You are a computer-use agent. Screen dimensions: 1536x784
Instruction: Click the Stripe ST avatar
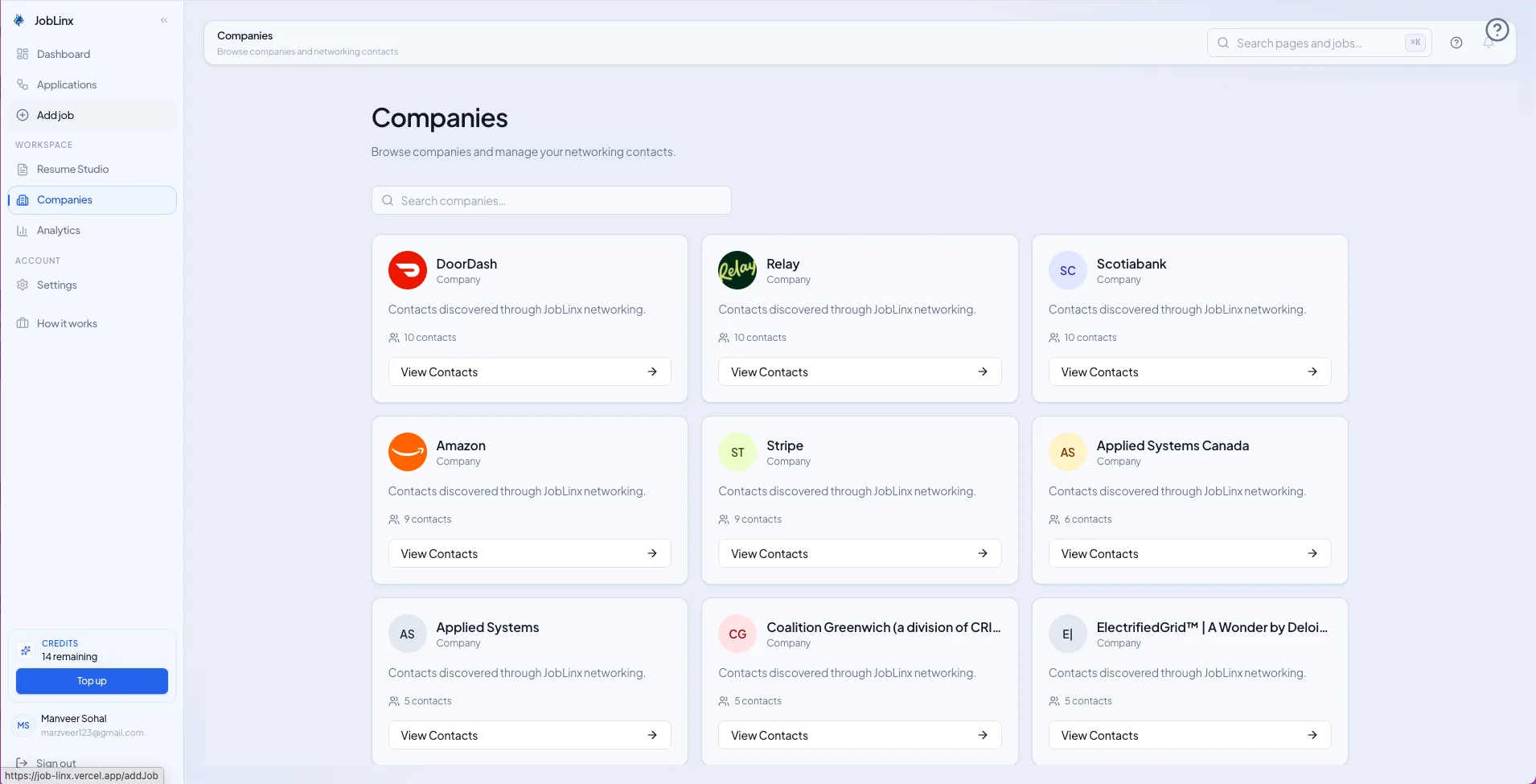(737, 452)
